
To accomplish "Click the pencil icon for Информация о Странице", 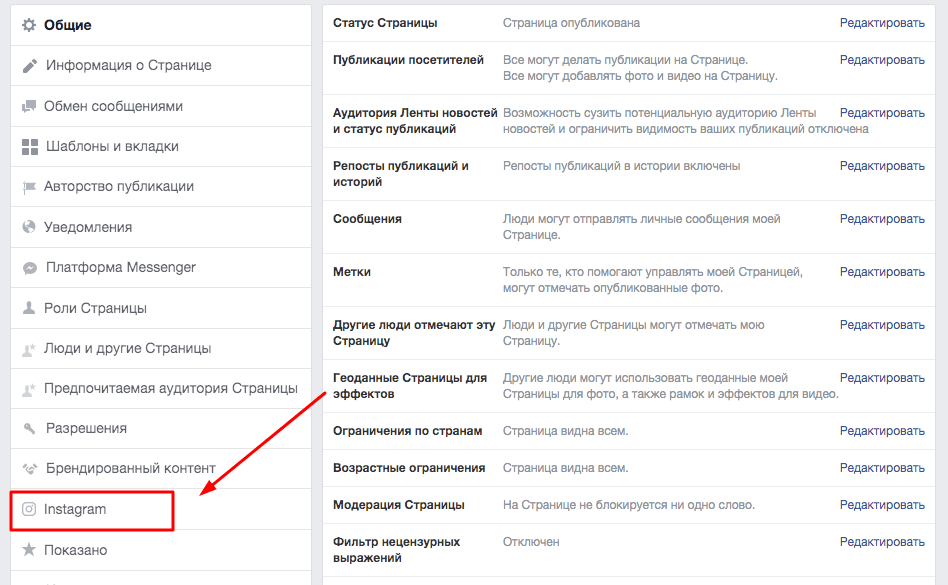I will [29, 66].
